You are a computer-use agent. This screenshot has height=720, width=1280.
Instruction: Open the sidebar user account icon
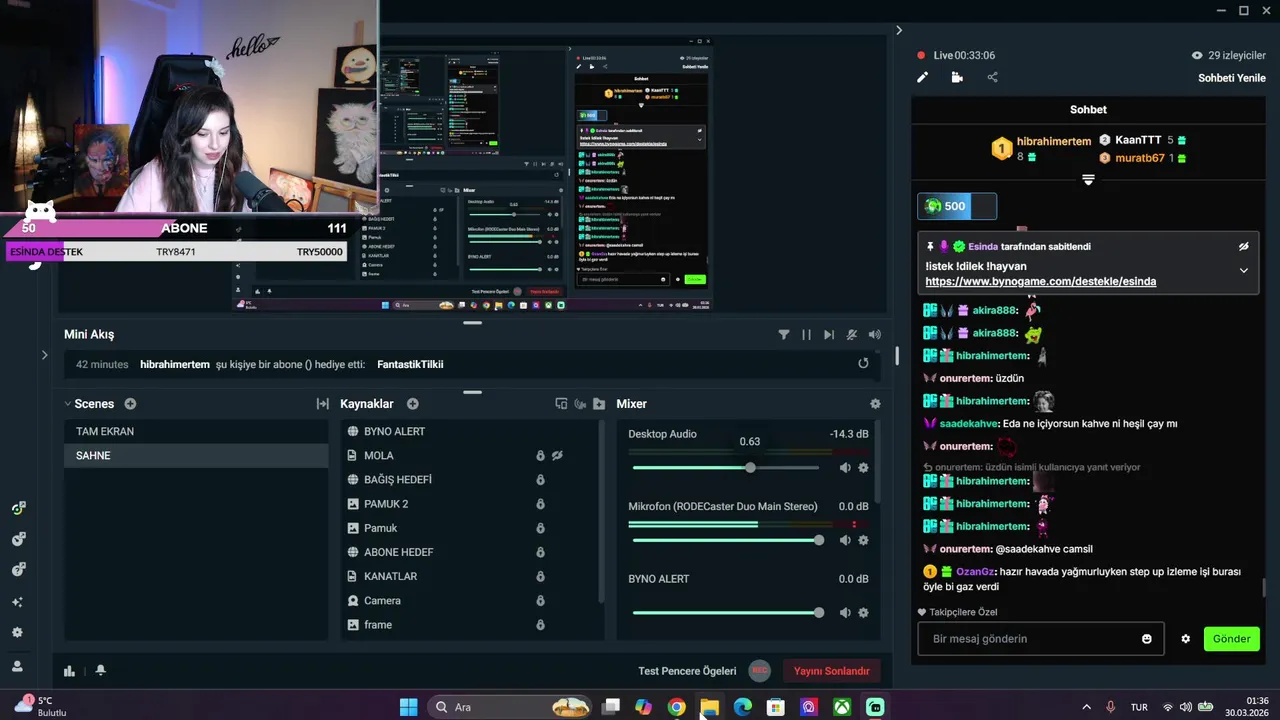click(17, 666)
